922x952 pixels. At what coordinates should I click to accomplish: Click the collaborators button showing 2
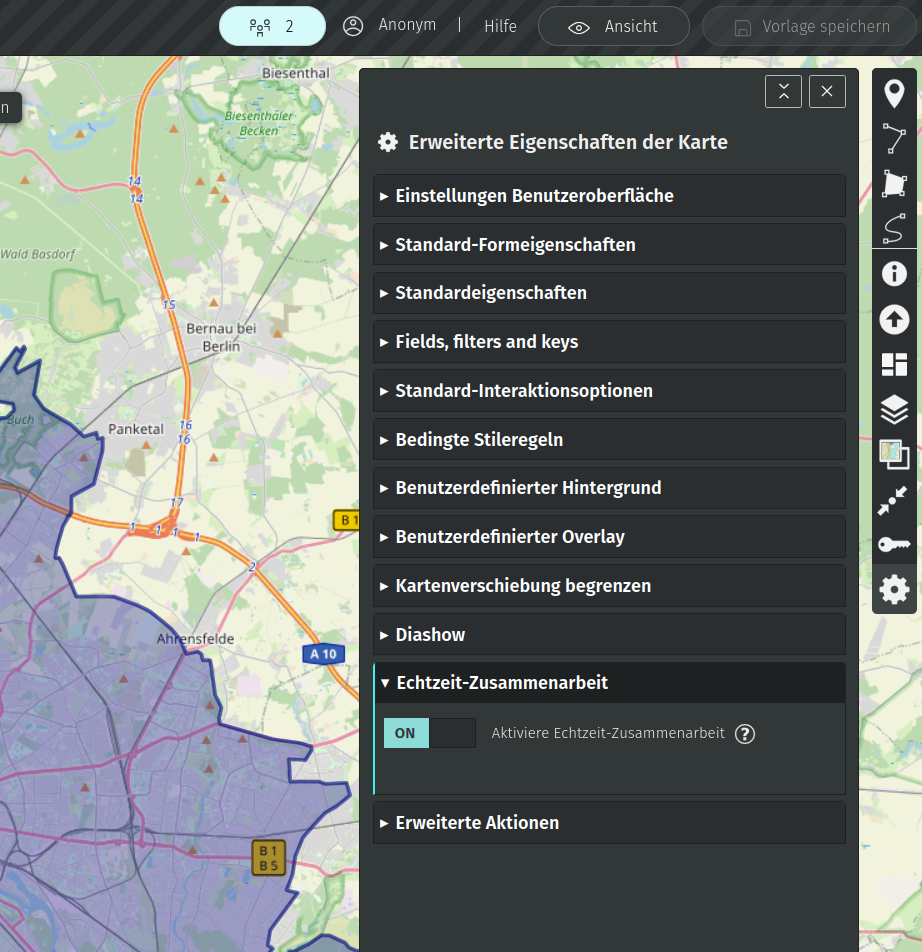coord(272,27)
